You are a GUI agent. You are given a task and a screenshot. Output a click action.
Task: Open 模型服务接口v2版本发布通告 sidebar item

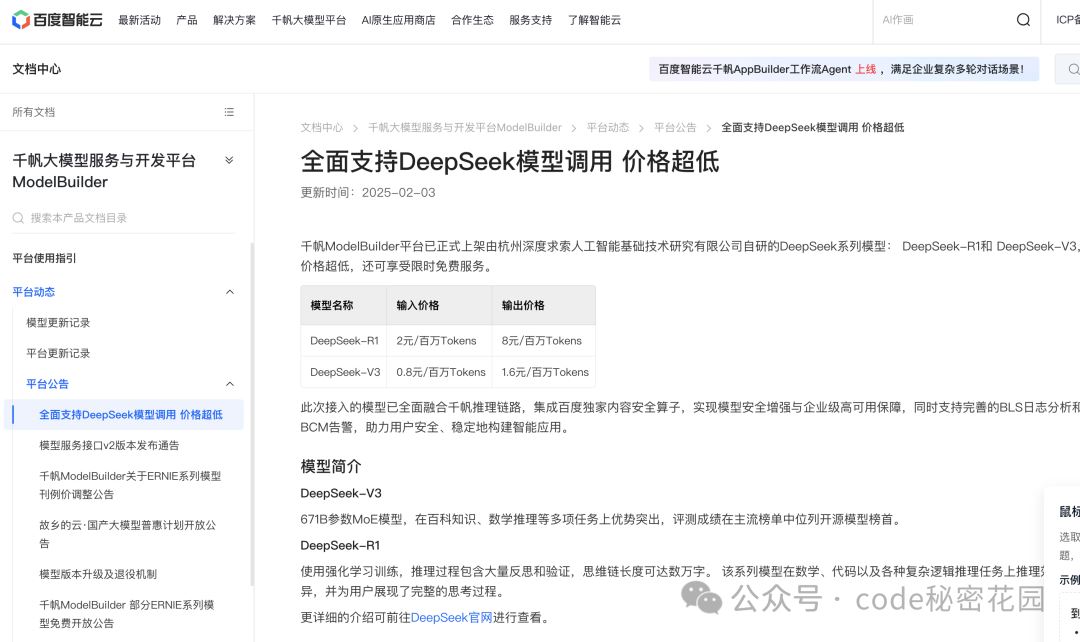click(109, 445)
